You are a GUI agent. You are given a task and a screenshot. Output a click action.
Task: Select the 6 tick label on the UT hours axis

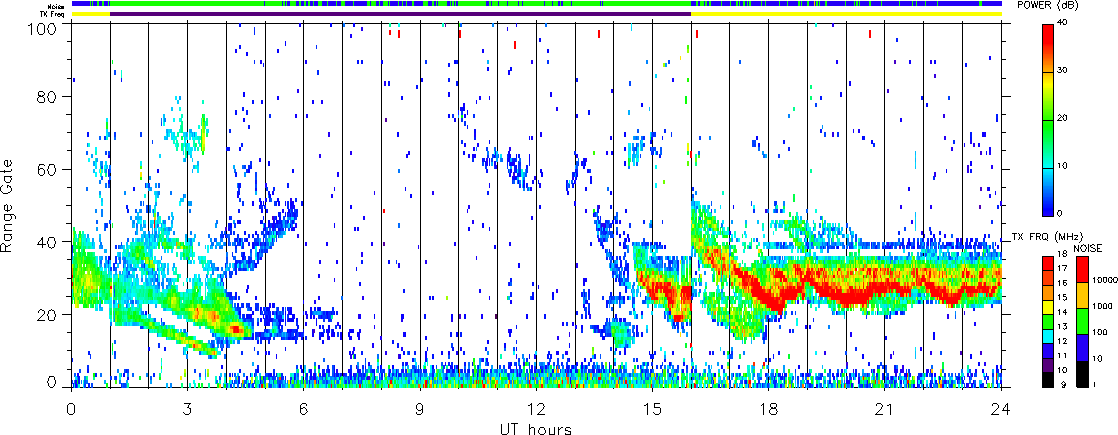(x=304, y=409)
